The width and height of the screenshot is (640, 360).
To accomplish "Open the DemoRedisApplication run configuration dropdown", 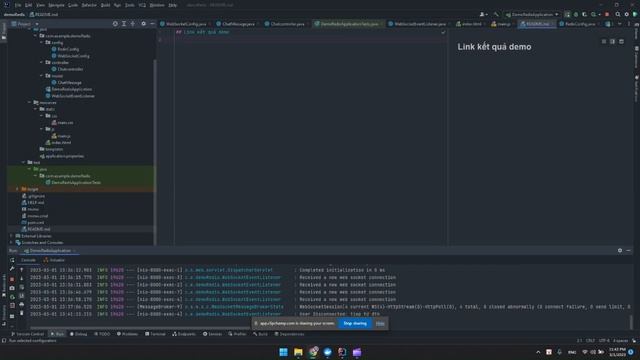I will (532, 14).
